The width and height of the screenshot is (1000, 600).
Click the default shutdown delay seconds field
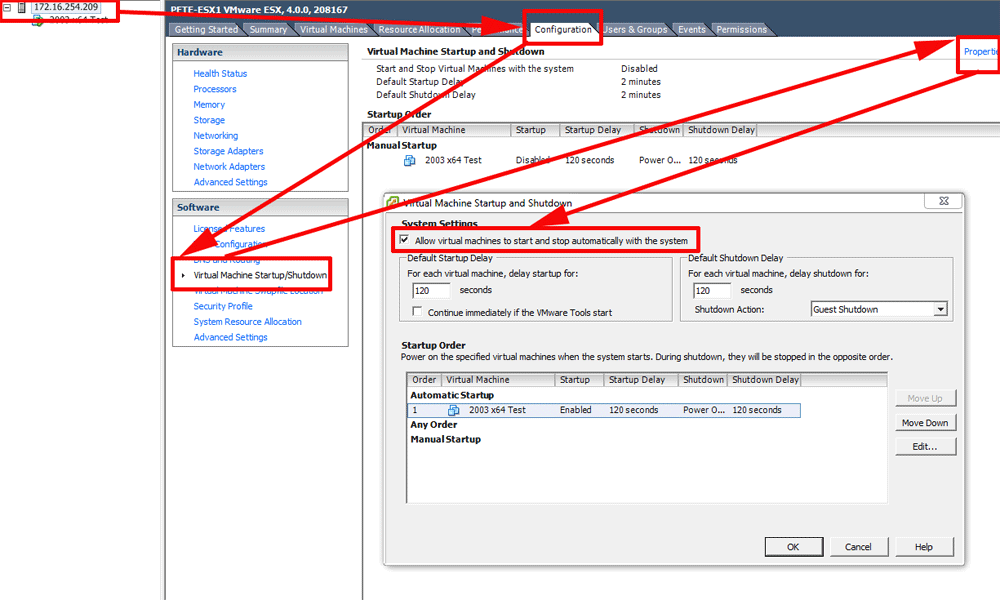coord(712,291)
